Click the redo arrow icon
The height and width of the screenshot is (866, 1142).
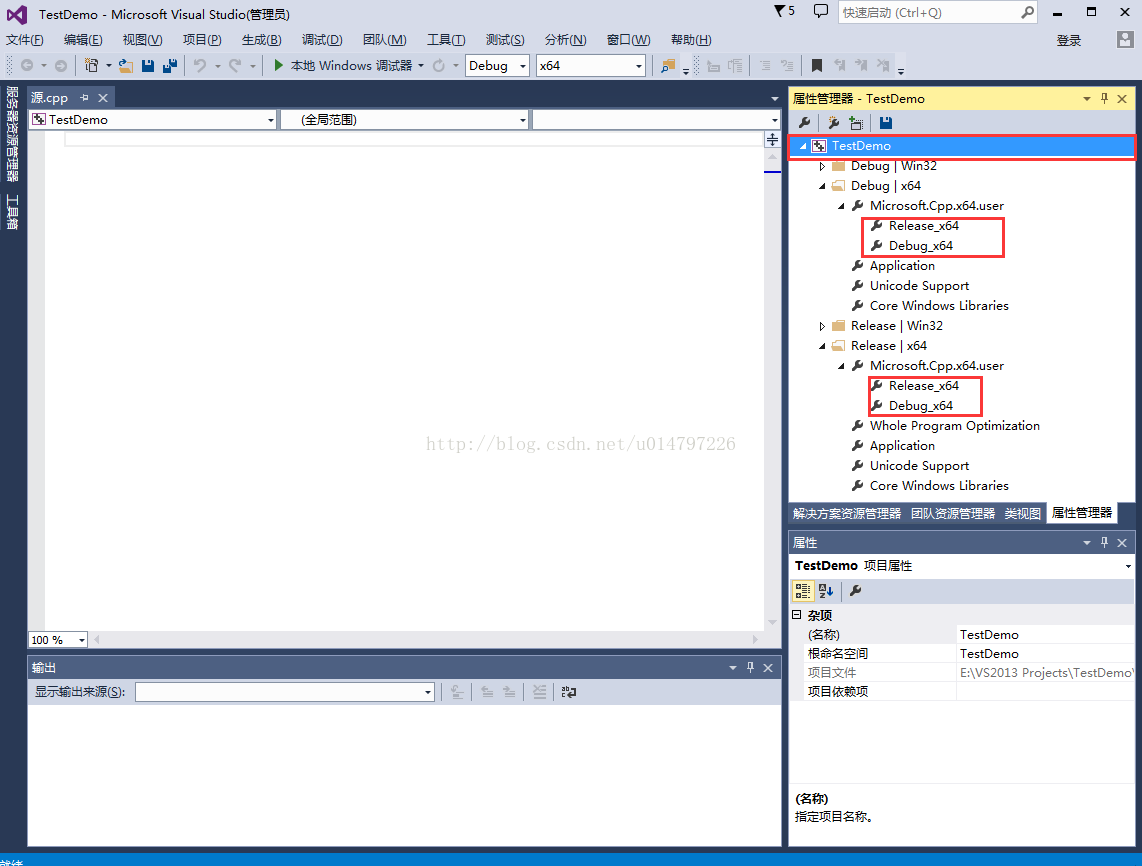(x=235, y=66)
